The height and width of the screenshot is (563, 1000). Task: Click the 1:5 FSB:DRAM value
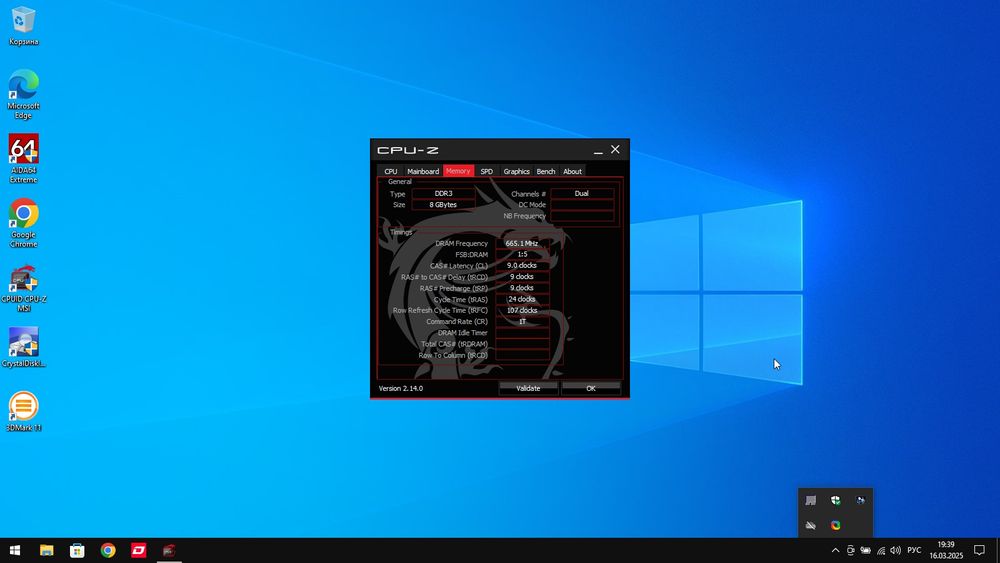[x=522, y=254]
